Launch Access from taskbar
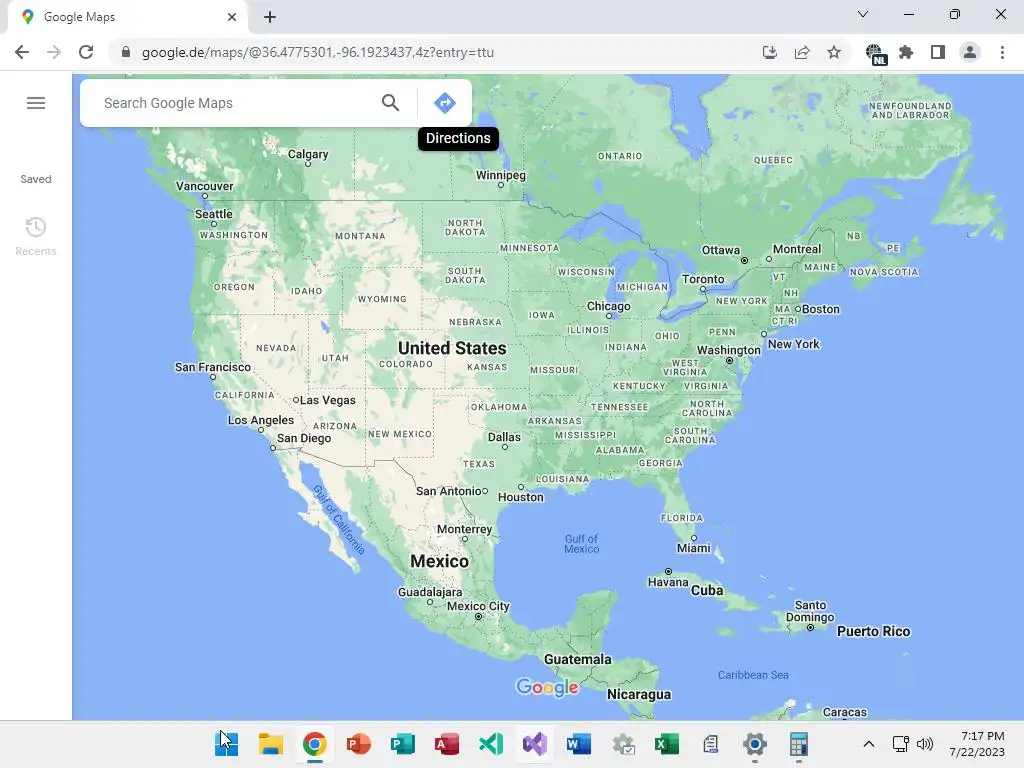The width and height of the screenshot is (1024, 768). 447,744
